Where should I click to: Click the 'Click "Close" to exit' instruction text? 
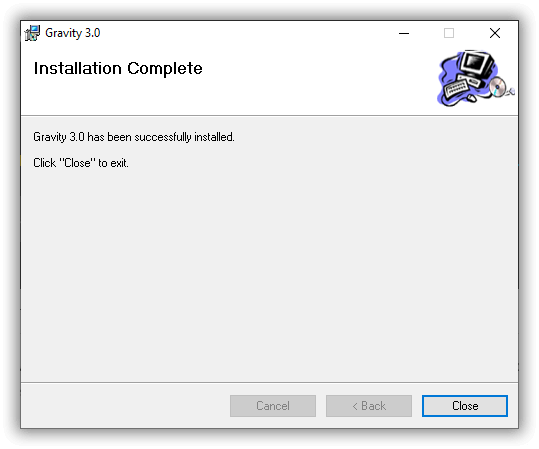(81, 163)
